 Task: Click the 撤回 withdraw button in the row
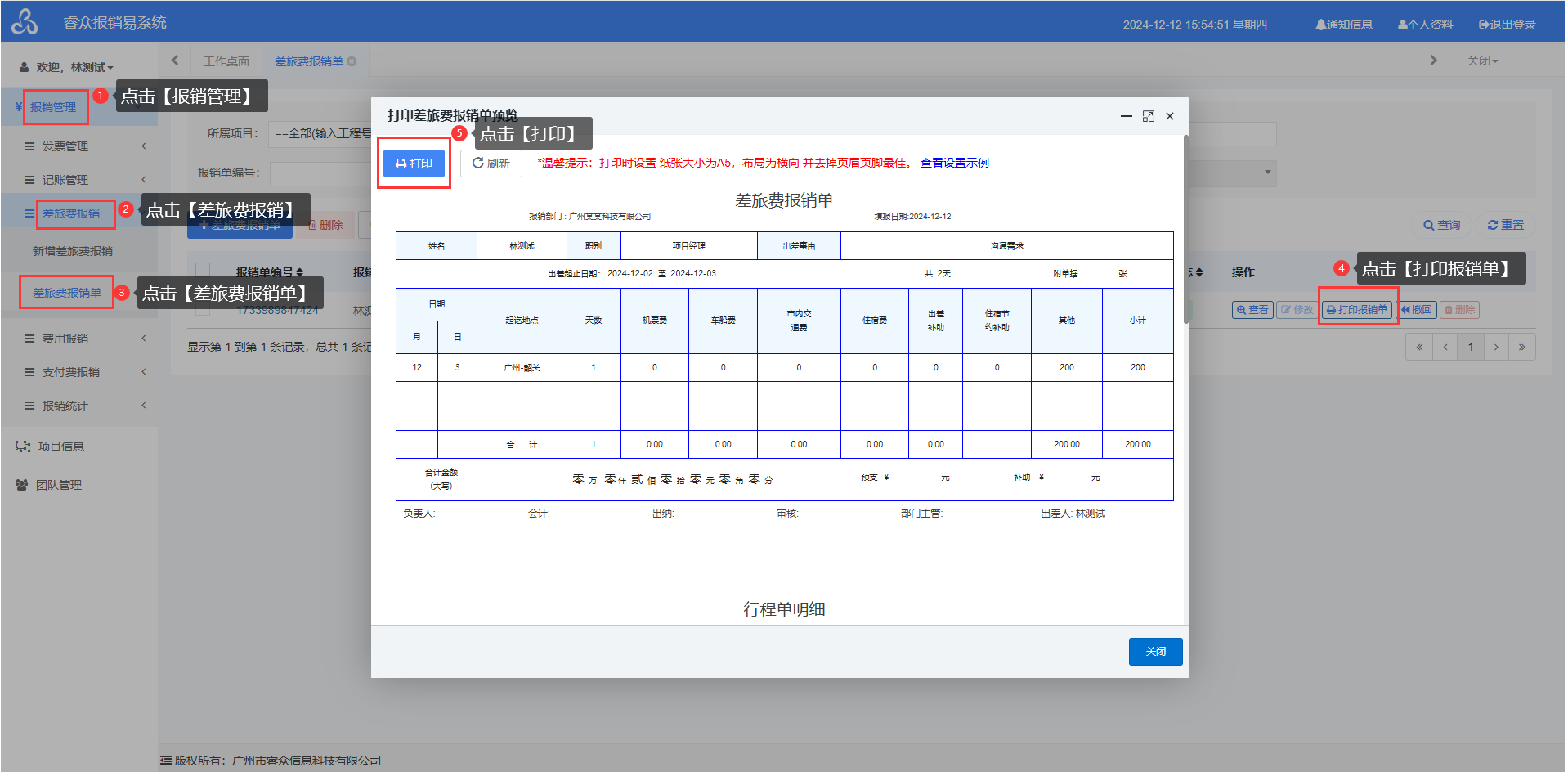pyautogui.click(x=1416, y=310)
